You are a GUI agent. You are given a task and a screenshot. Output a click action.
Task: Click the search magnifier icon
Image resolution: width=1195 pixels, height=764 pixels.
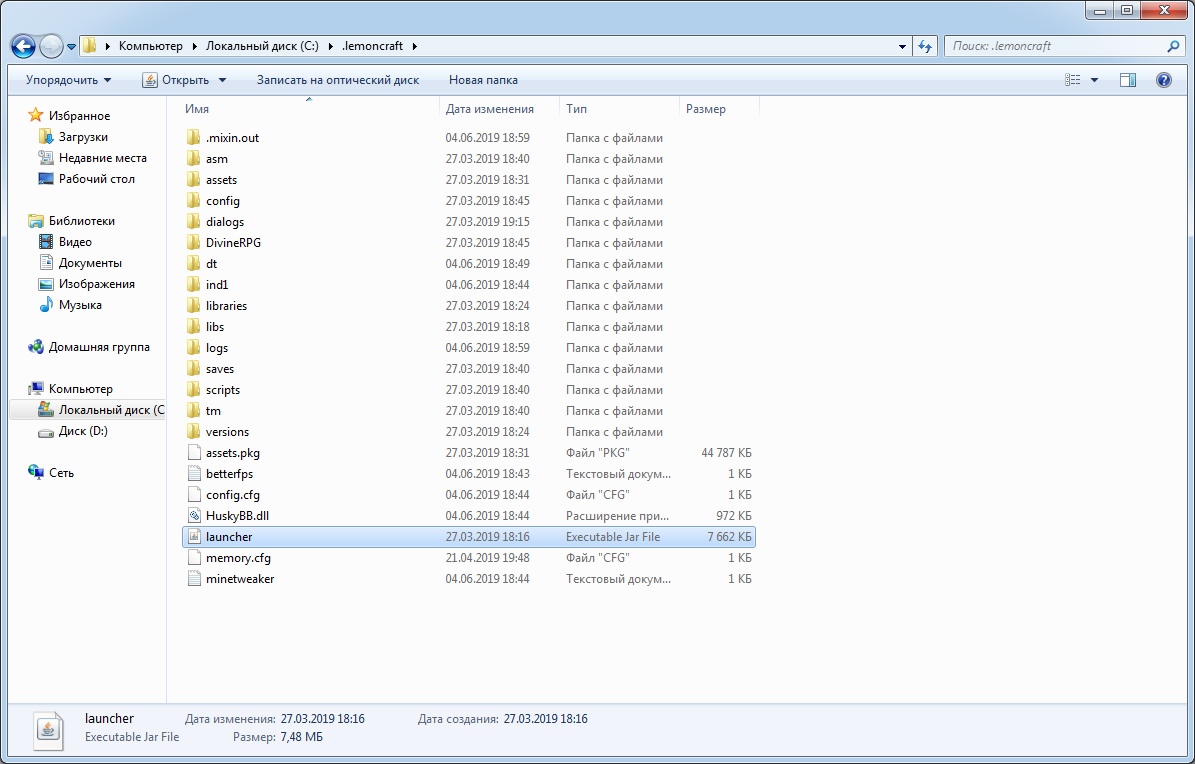point(1174,46)
